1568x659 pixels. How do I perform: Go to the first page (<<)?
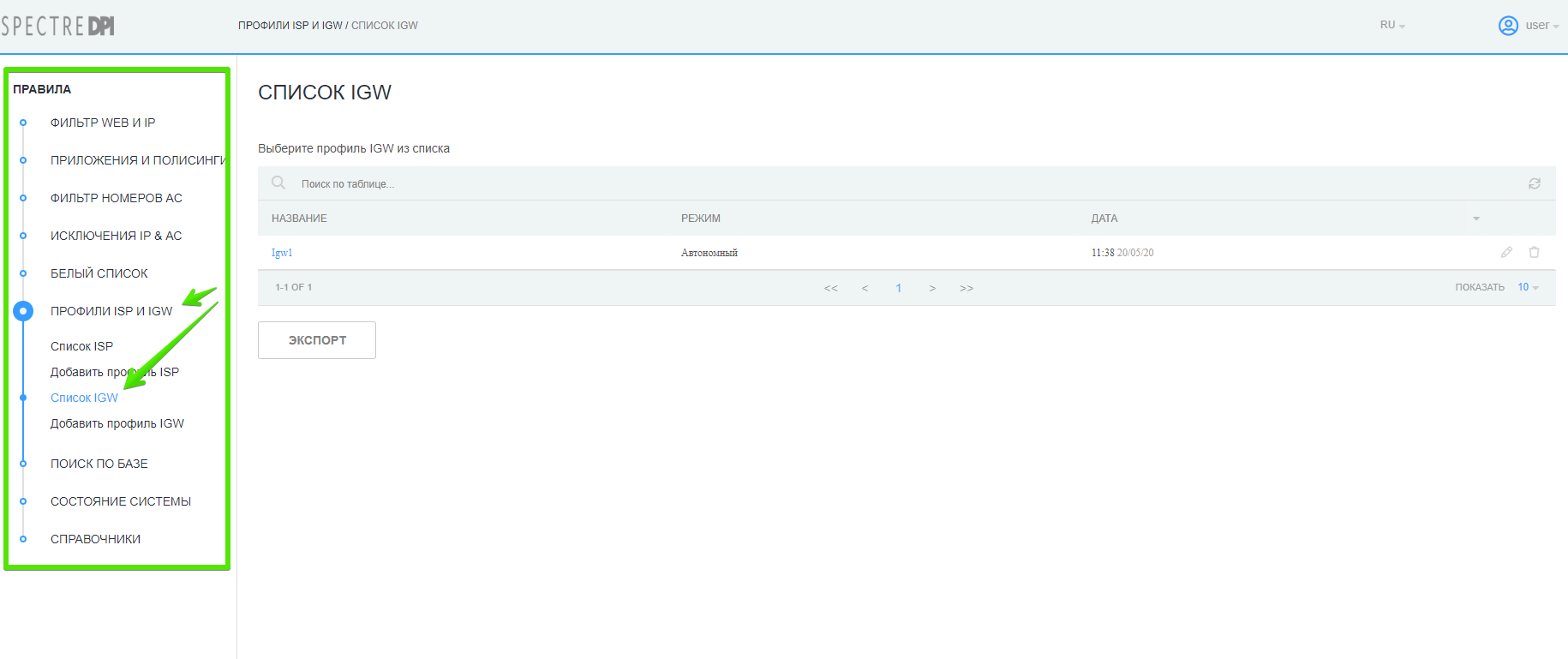[830, 288]
